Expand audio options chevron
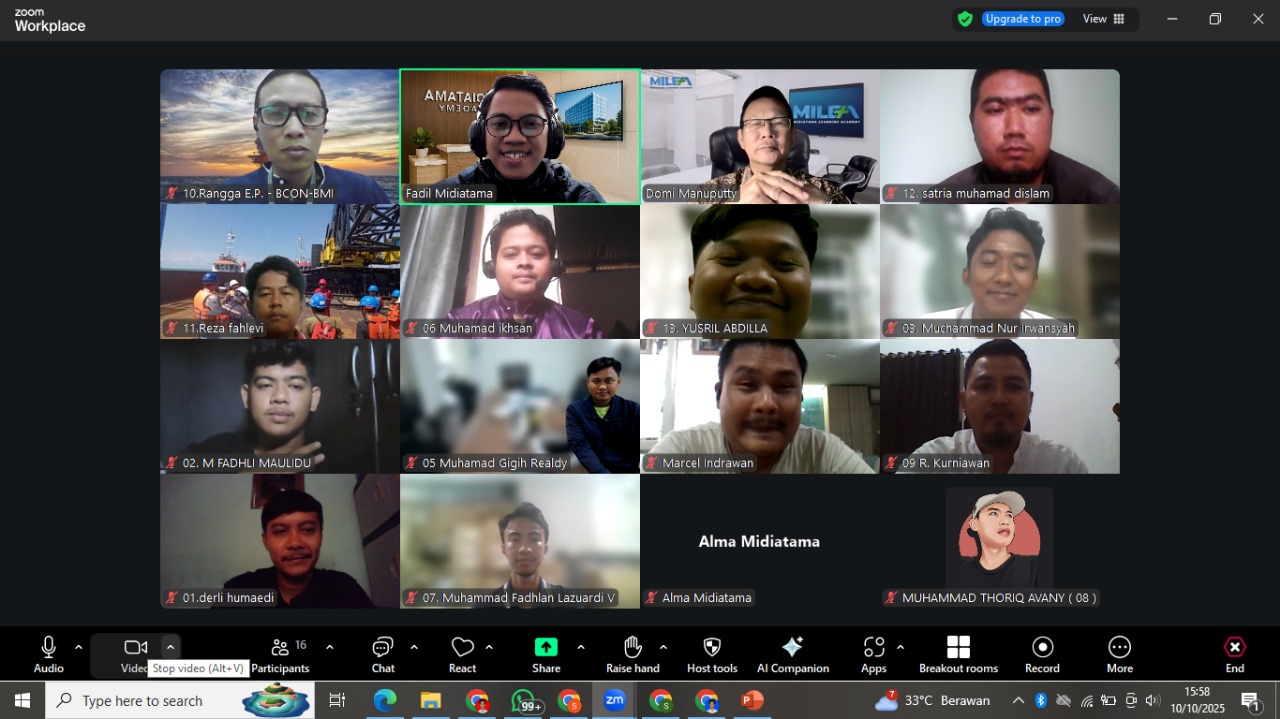Image resolution: width=1280 pixels, height=719 pixels. pos(79,647)
